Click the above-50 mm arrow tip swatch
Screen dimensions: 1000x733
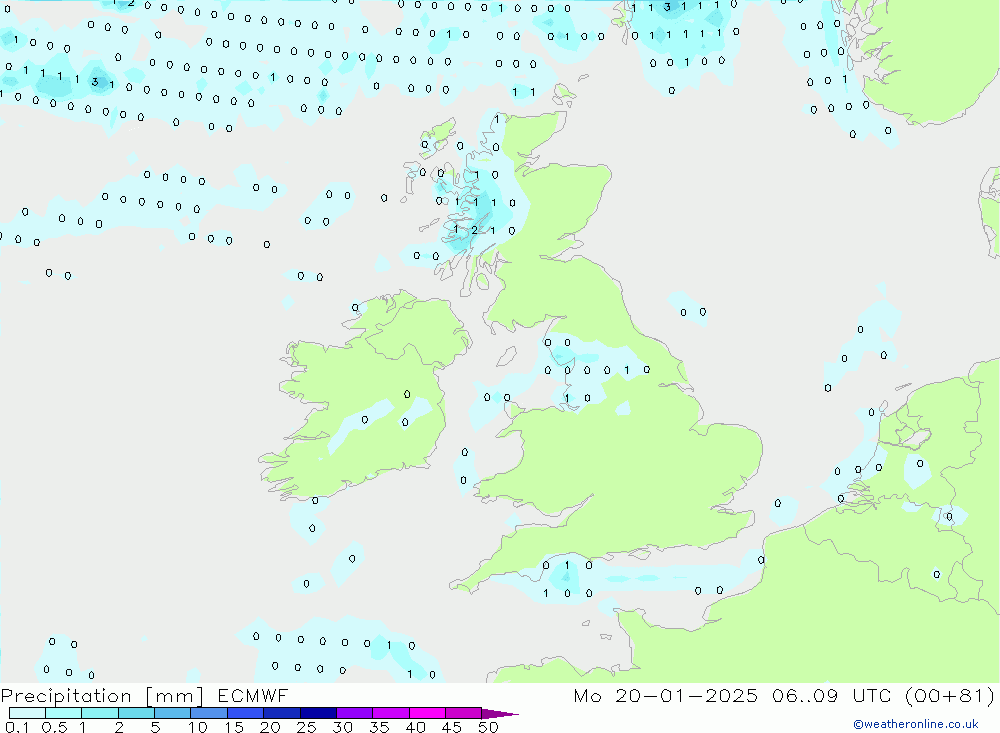tap(499, 714)
